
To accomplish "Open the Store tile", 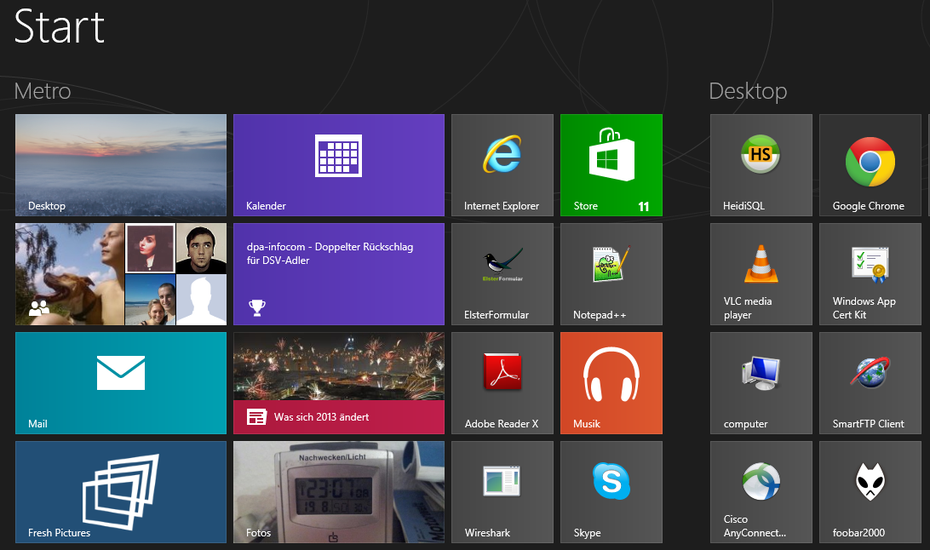I will click(611, 165).
